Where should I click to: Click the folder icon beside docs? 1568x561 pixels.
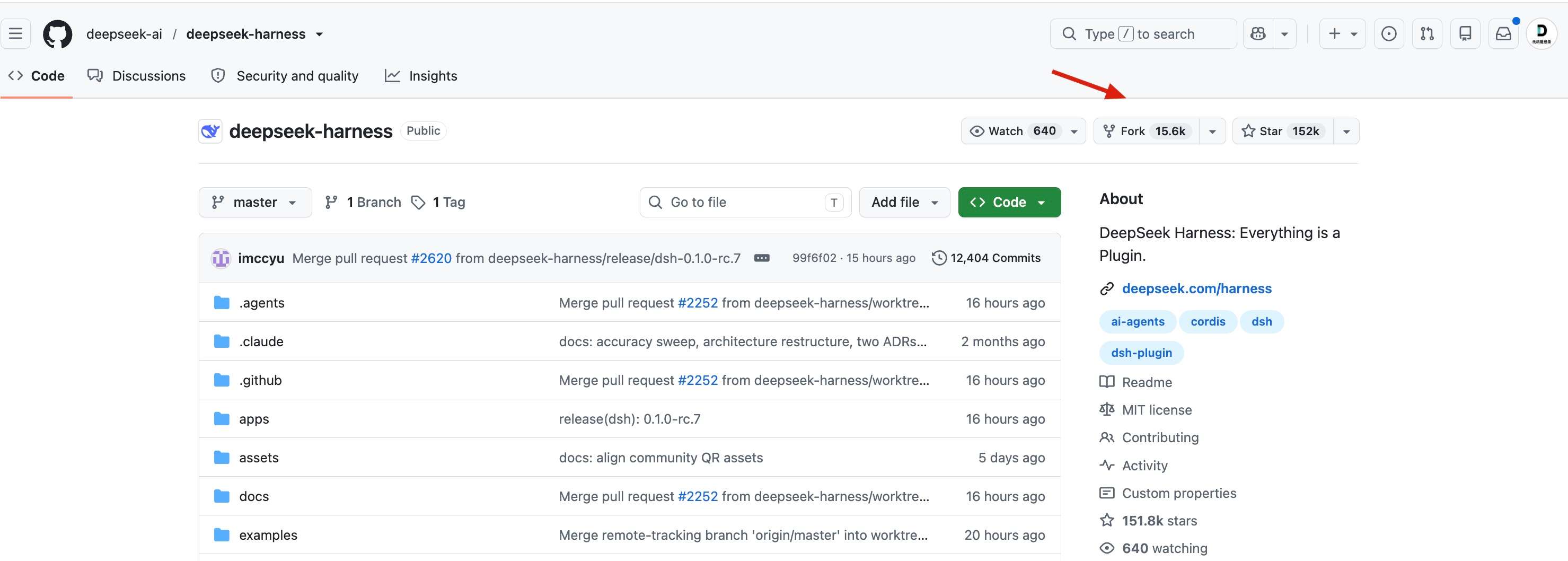(222, 496)
